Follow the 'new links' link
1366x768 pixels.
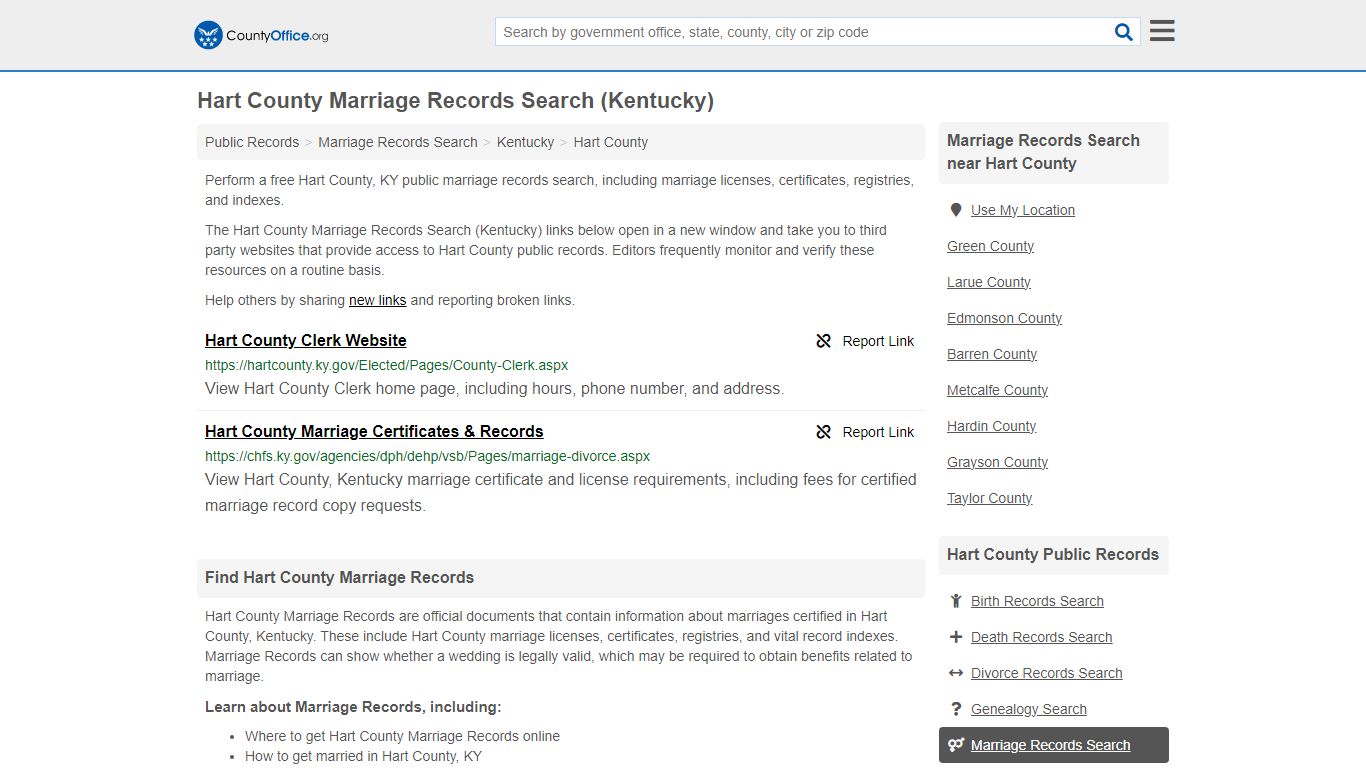[x=377, y=300]
